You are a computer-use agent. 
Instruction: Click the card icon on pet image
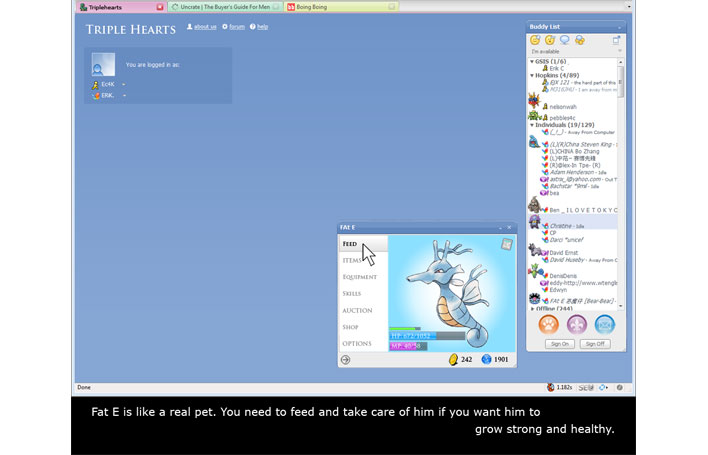pyautogui.click(x=507, y=244)
